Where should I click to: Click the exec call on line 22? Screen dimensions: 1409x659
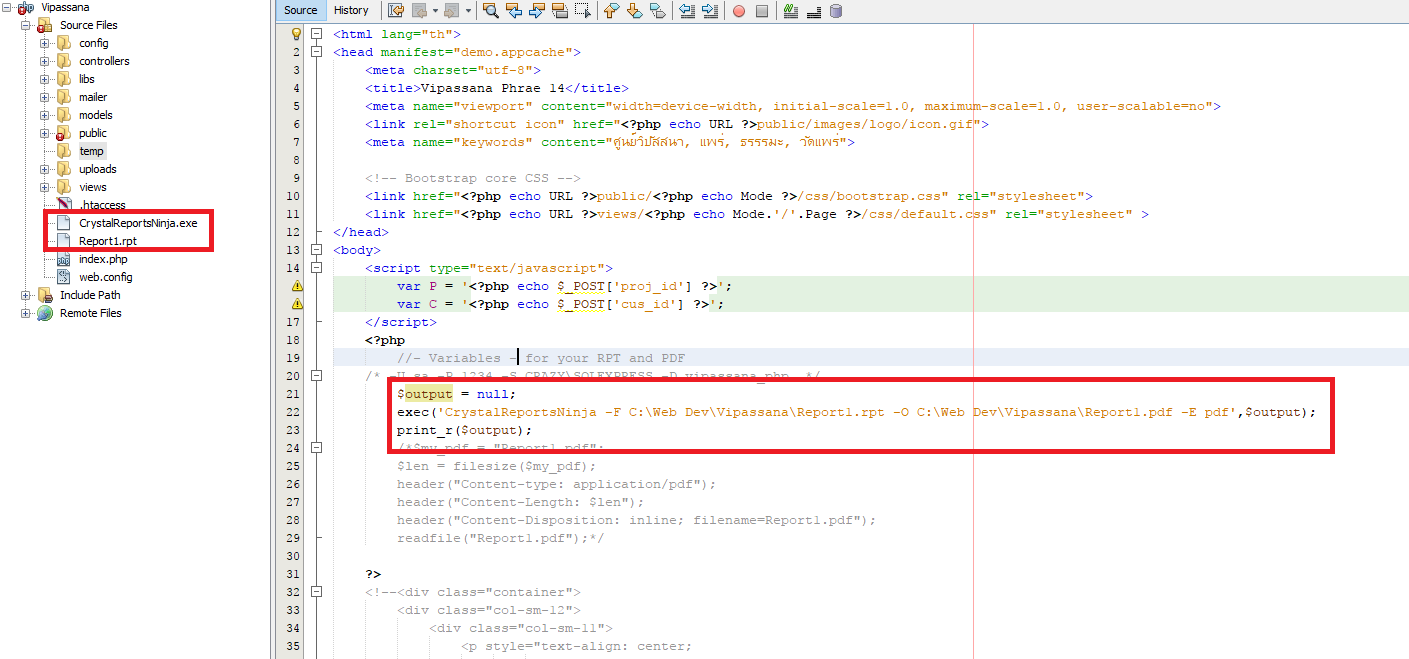tap(857, 412)
